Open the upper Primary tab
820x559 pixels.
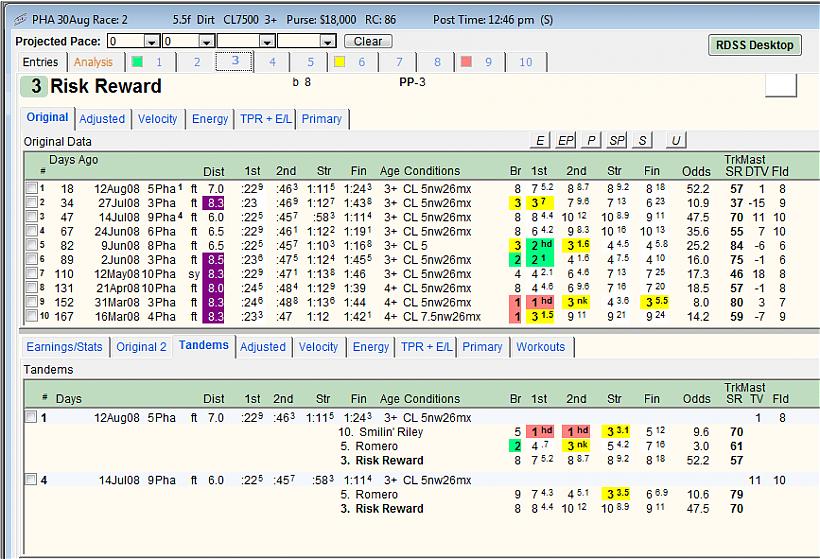pyautogui.click(x=322, y=119)
